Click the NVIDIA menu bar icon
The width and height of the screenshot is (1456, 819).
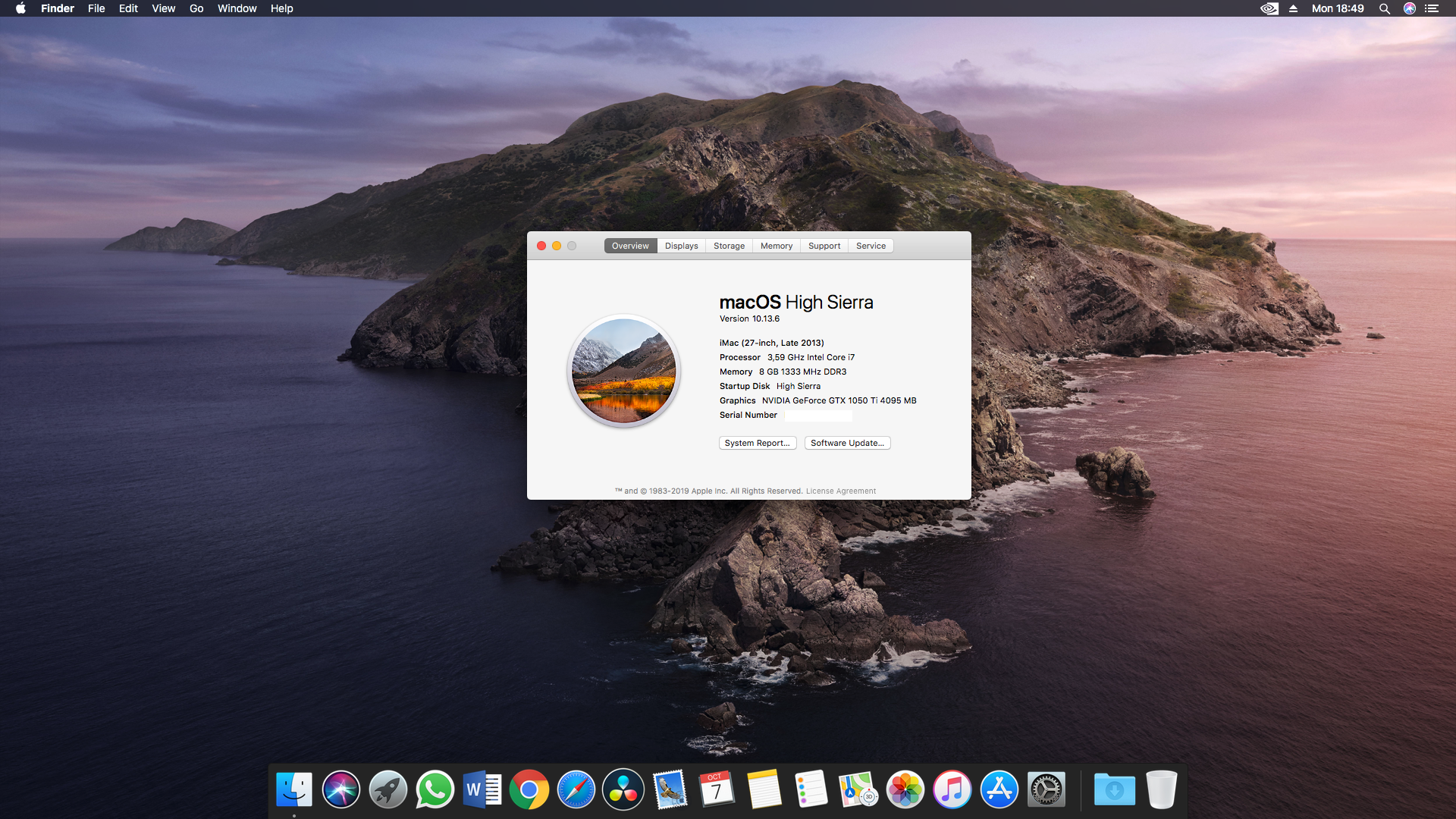1269,8
